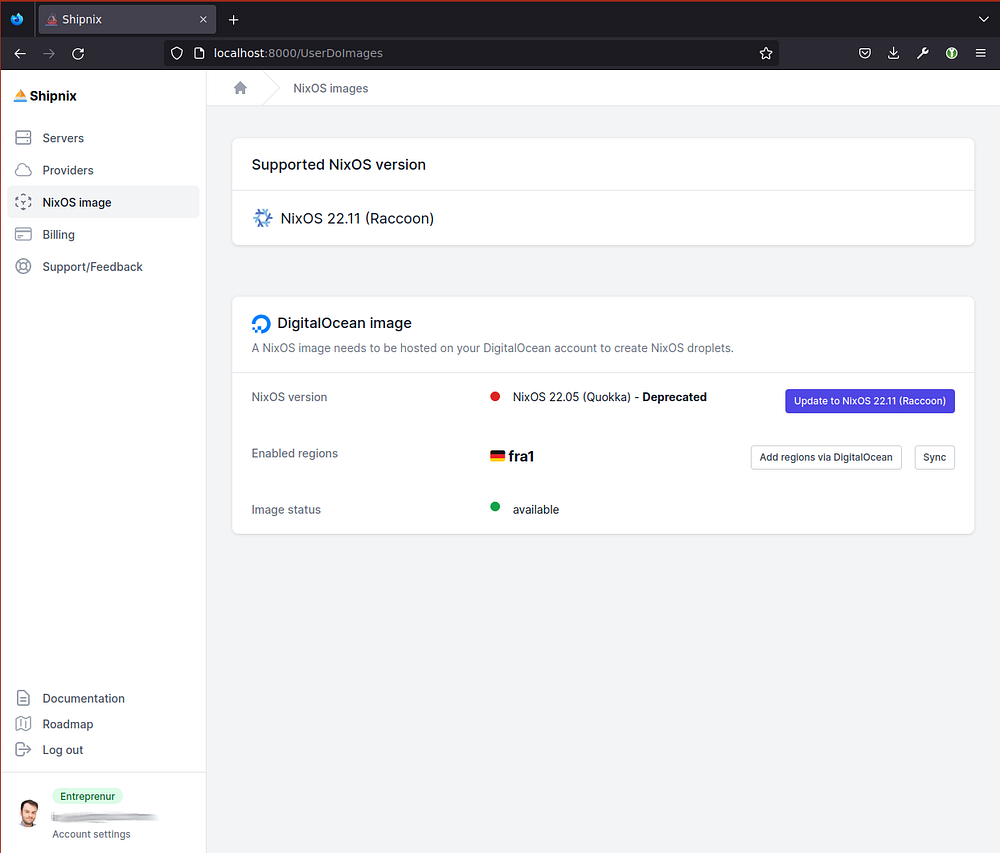Click the DigitalOcean logo icon

[x=261, y=324]
